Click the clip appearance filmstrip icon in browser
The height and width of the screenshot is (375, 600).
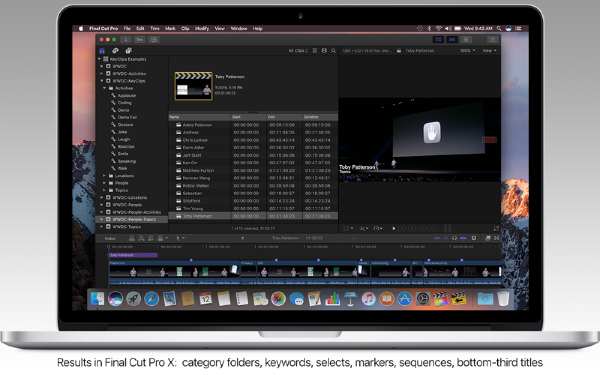[x=315, y=51]
